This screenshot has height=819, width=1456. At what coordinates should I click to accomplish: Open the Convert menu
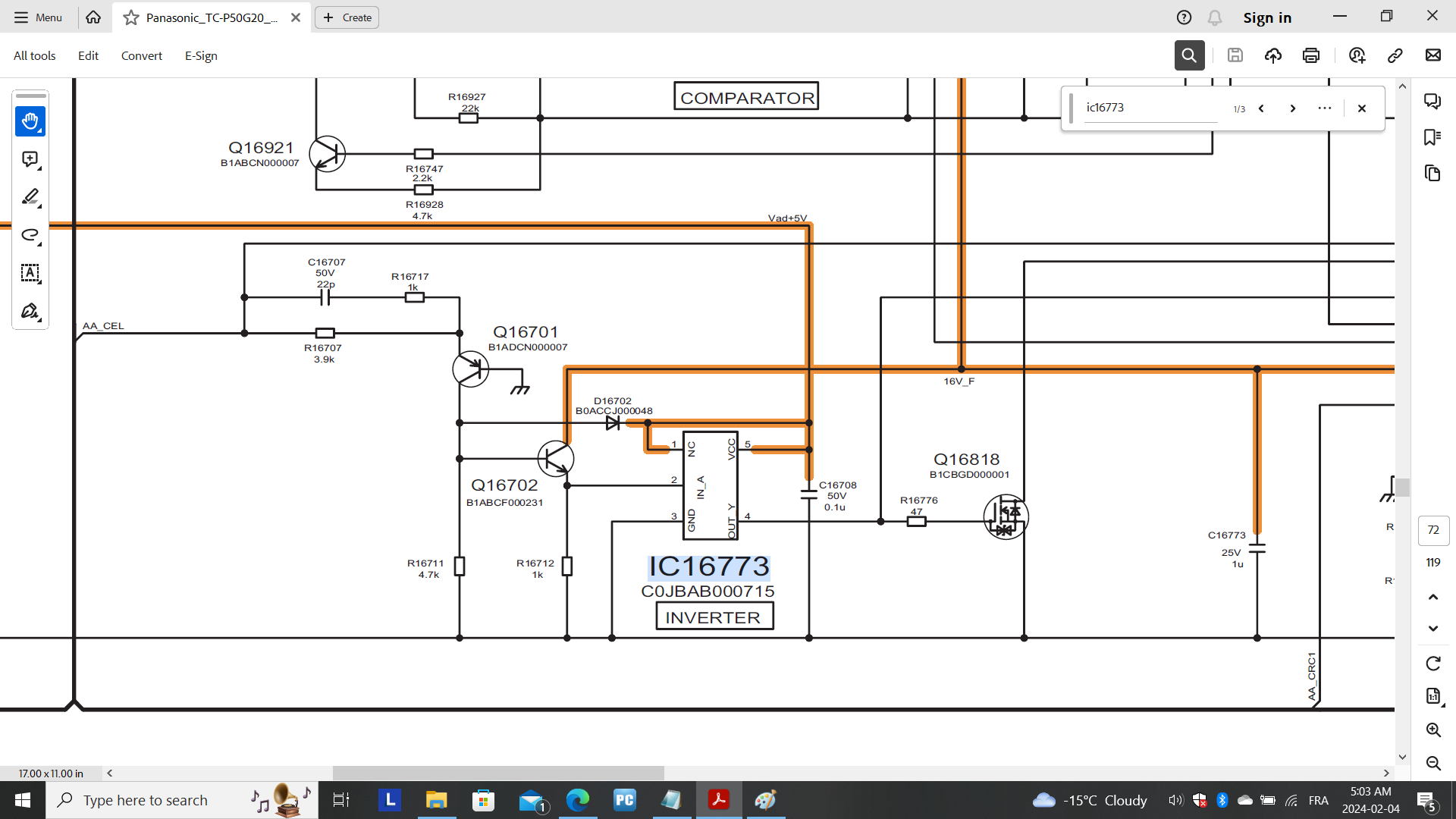click(141, 55)
